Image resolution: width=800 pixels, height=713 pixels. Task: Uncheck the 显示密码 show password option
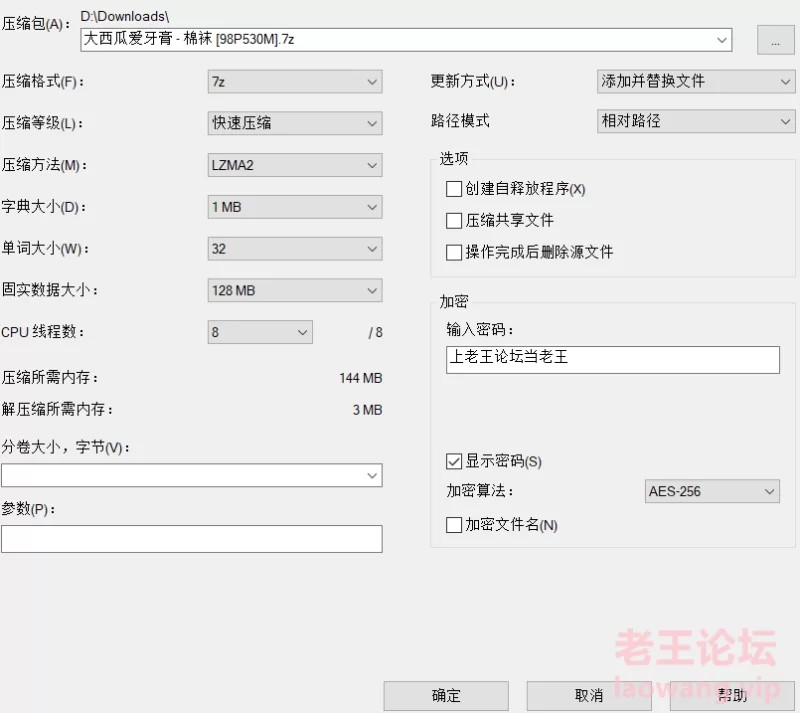(454, 461)
